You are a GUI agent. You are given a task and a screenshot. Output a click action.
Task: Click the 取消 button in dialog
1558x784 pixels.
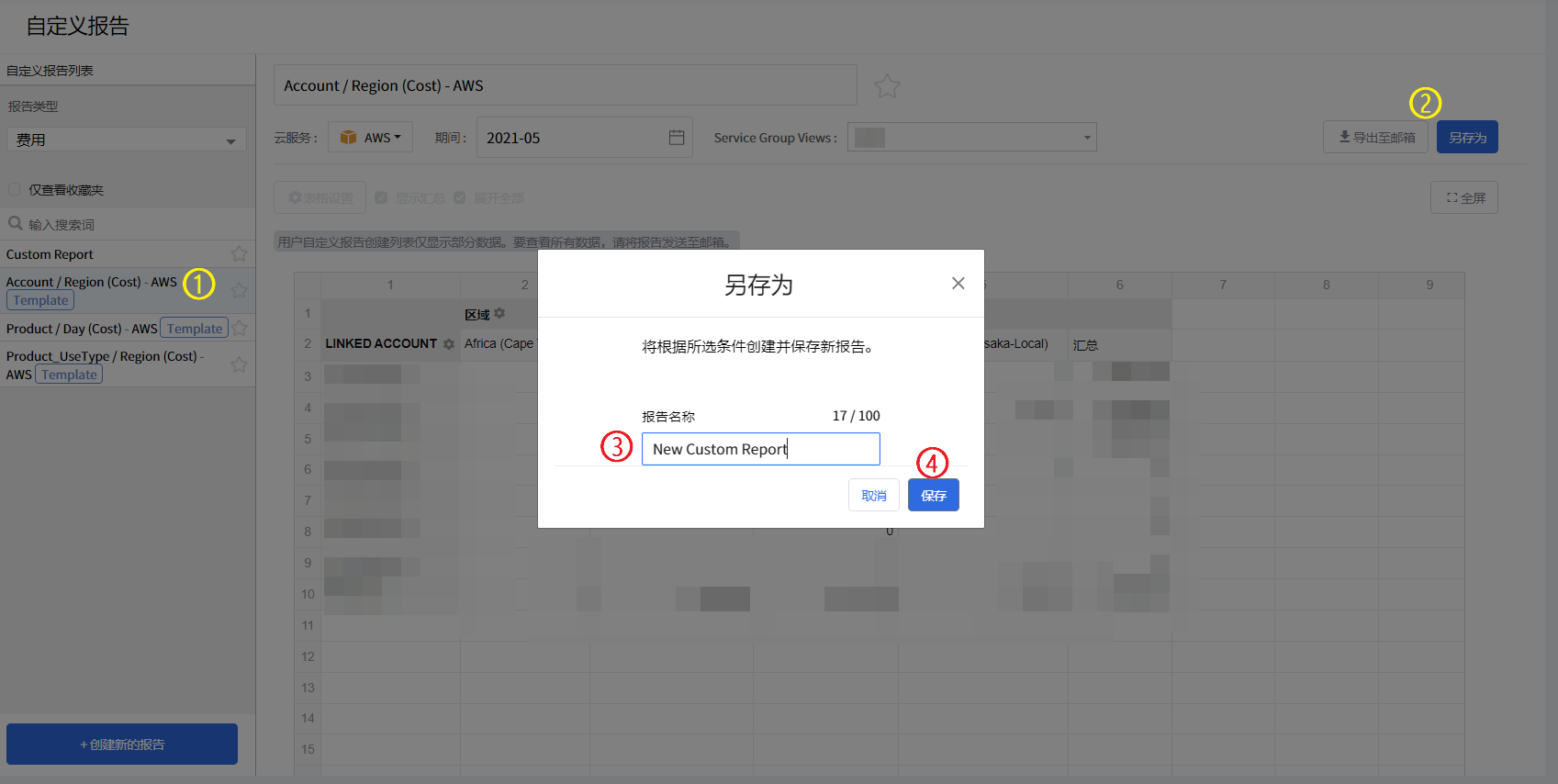pos(873,496)
